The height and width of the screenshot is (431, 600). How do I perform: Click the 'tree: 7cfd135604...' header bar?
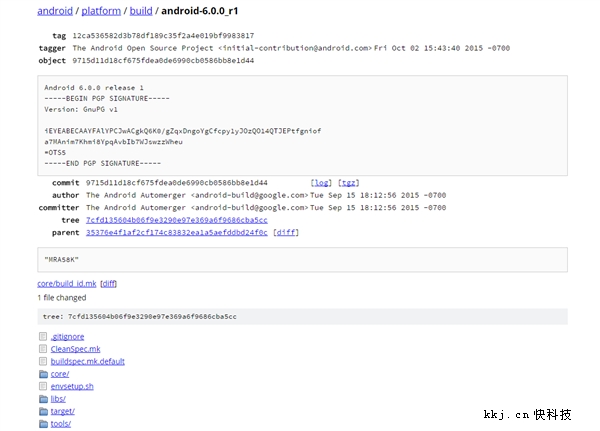(x=302, y=317)
